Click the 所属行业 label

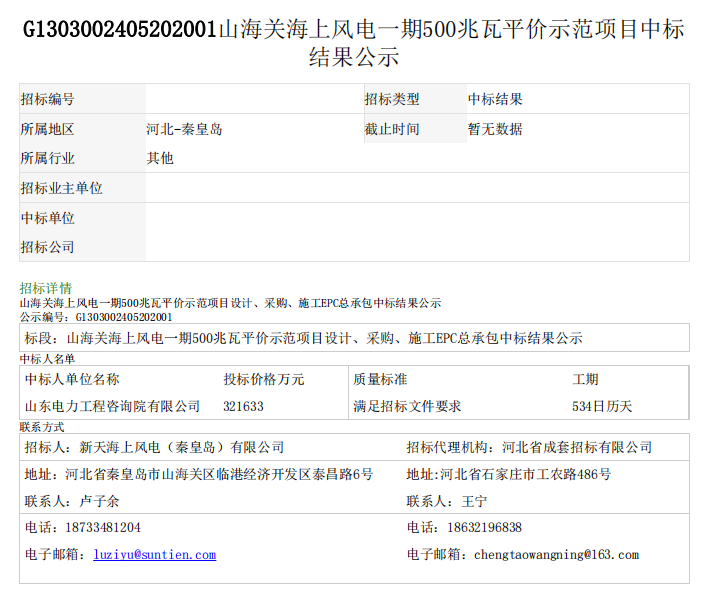pos(47,158)
